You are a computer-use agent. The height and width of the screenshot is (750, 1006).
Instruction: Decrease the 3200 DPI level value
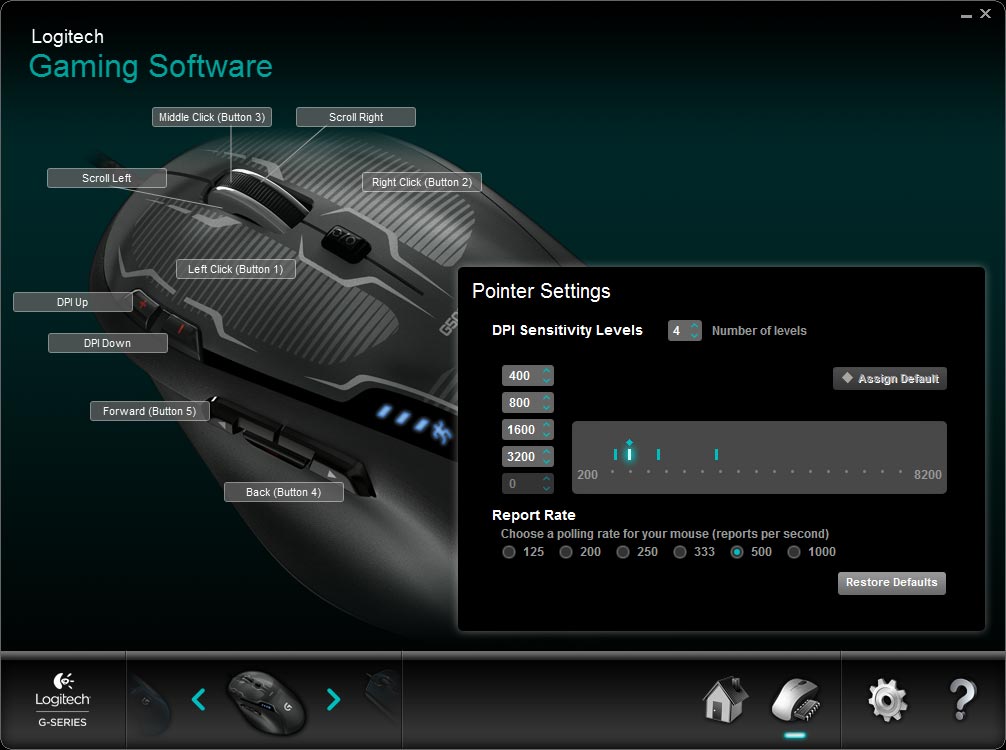click(547, 461)
